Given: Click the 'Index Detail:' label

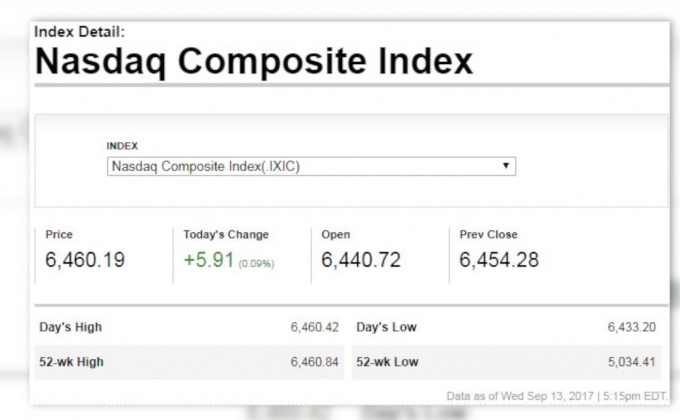Looking at the screenshot, I should click(x=80, y=32).
